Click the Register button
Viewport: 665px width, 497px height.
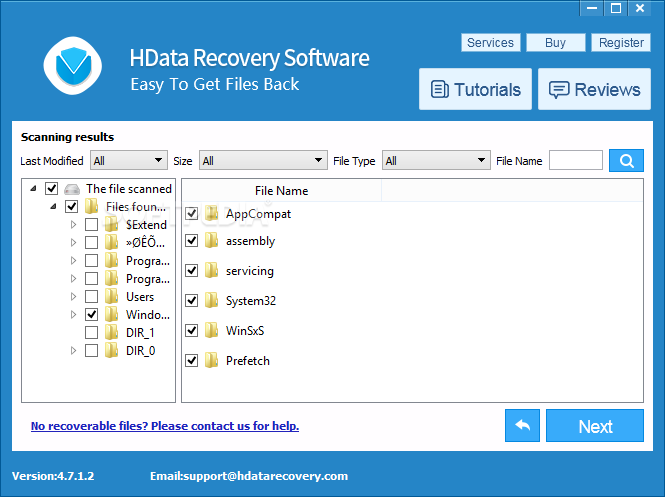click(x=621, y=42)
